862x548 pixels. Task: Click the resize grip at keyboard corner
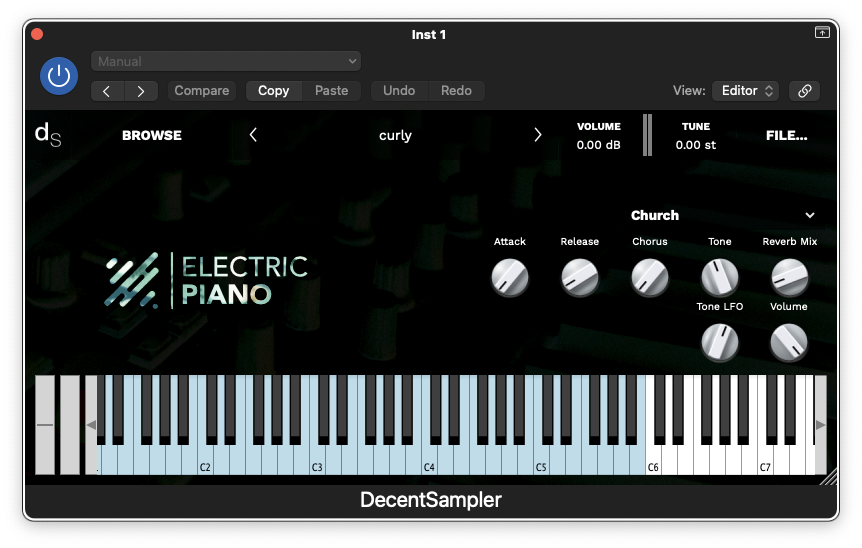click(x=830, y=477)
